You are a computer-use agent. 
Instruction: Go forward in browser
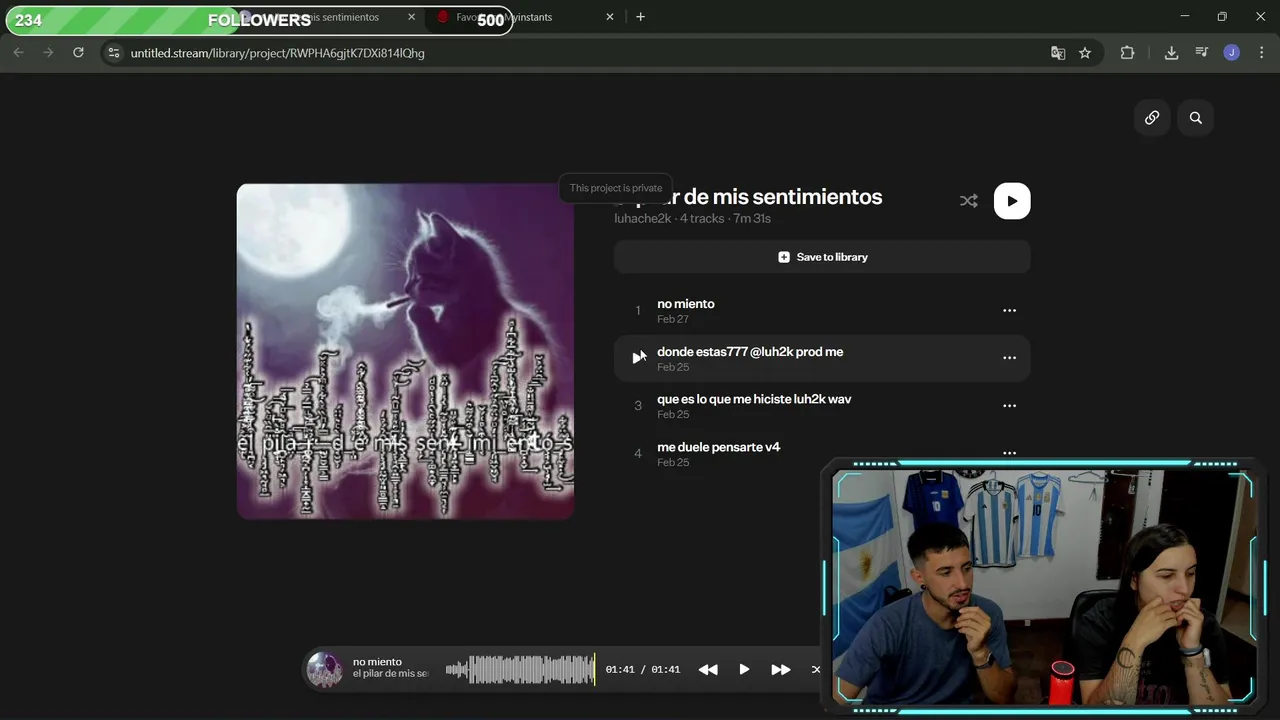click(48, 53)
